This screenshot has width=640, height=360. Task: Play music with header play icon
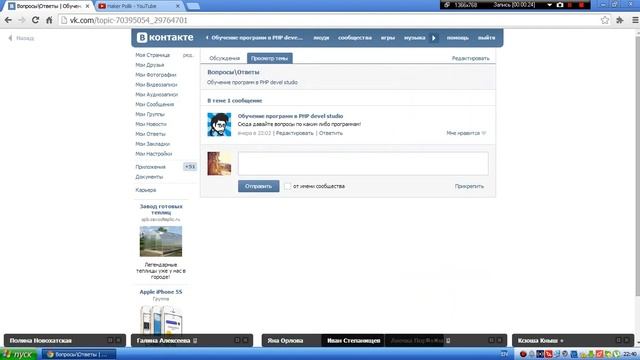click(433, 38)
